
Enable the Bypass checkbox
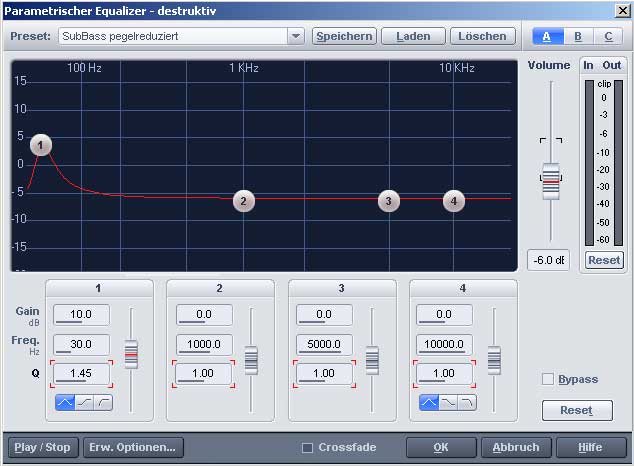coord(547,379)
